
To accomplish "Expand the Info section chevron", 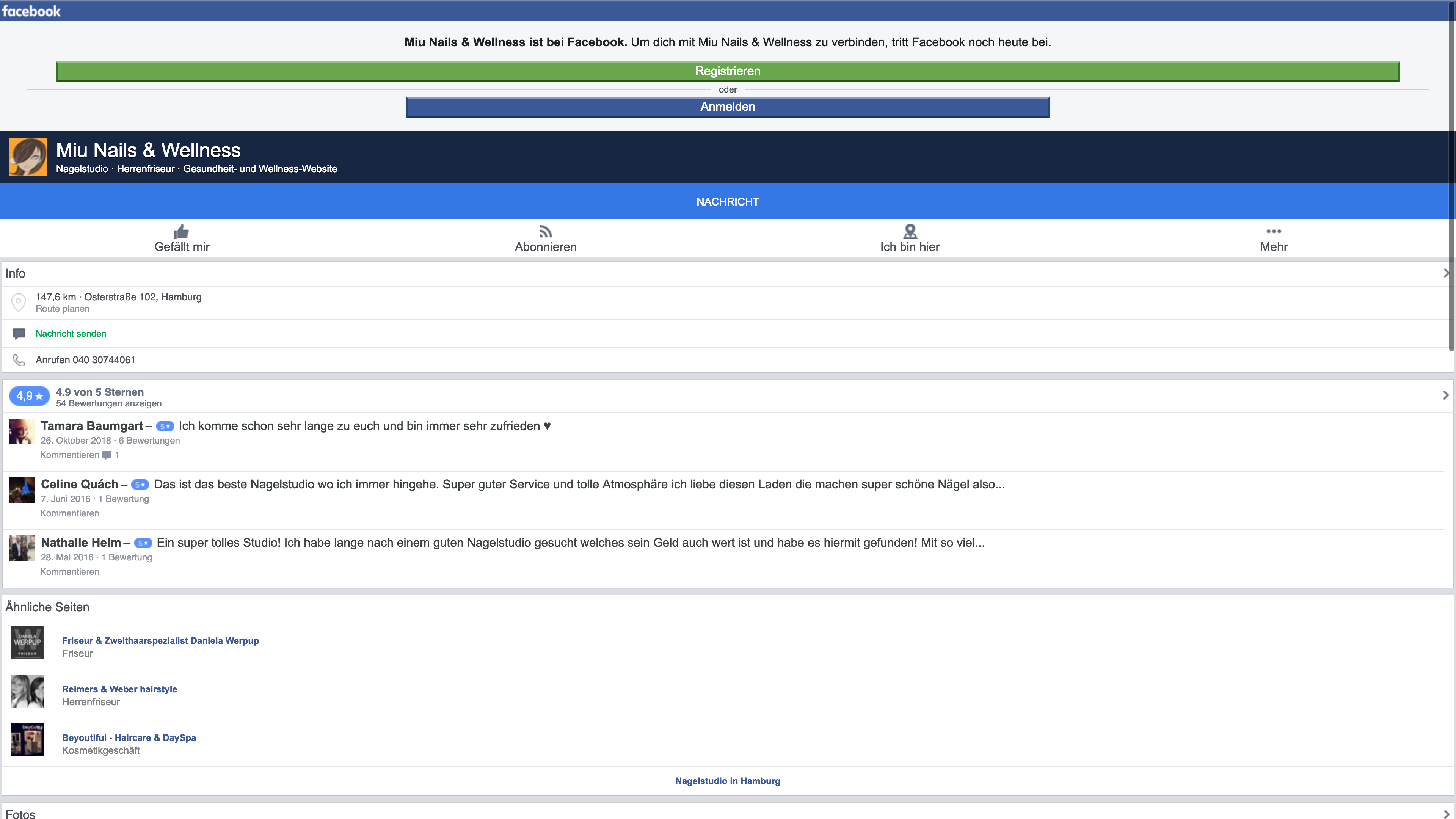I will (x=1445, y=273).
